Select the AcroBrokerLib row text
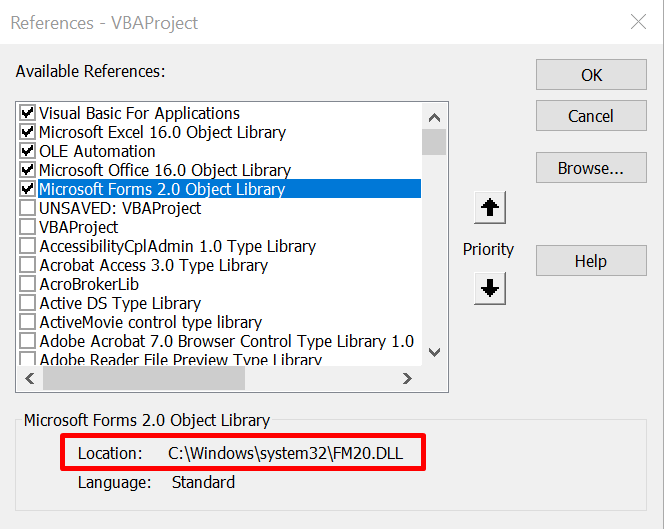 (89, 284)
